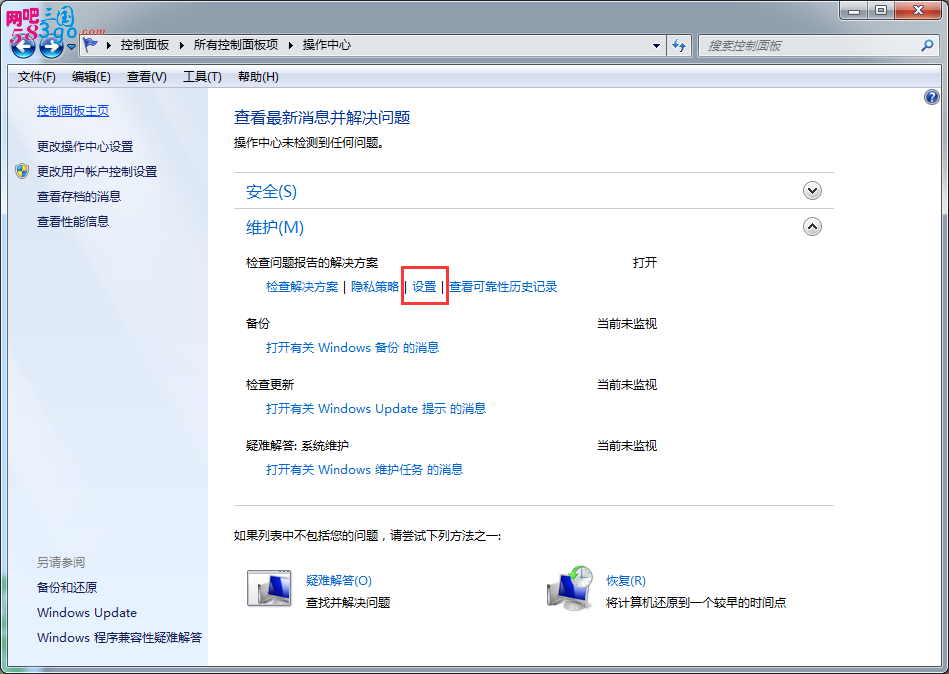
Task: Open the 文件(F) menu
Action: coord(37,77)
